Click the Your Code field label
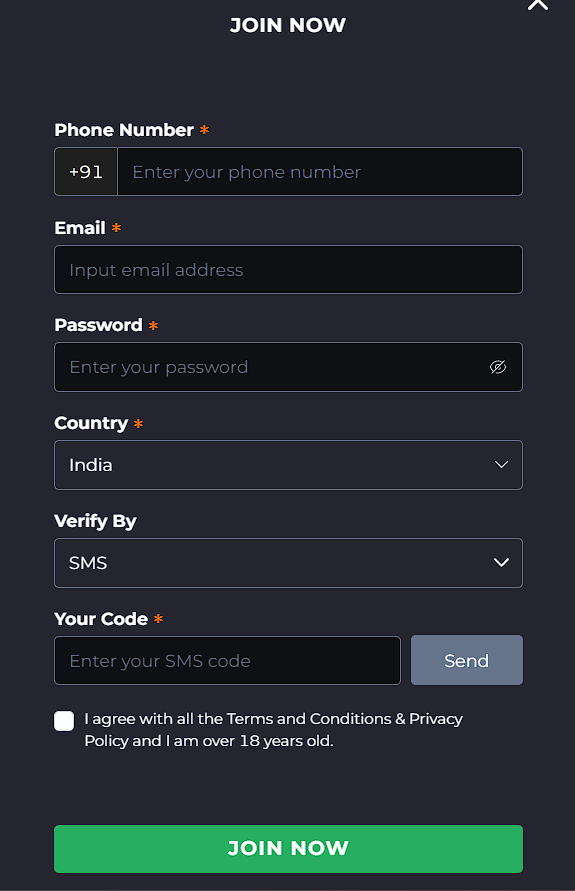 point(101,619)
